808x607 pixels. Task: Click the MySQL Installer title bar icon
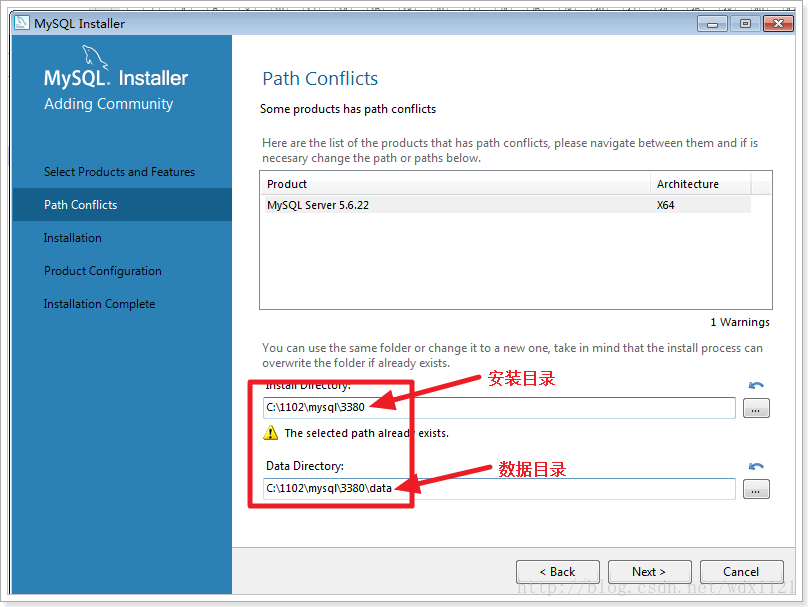pyautogui.click(x=22, y=23)
